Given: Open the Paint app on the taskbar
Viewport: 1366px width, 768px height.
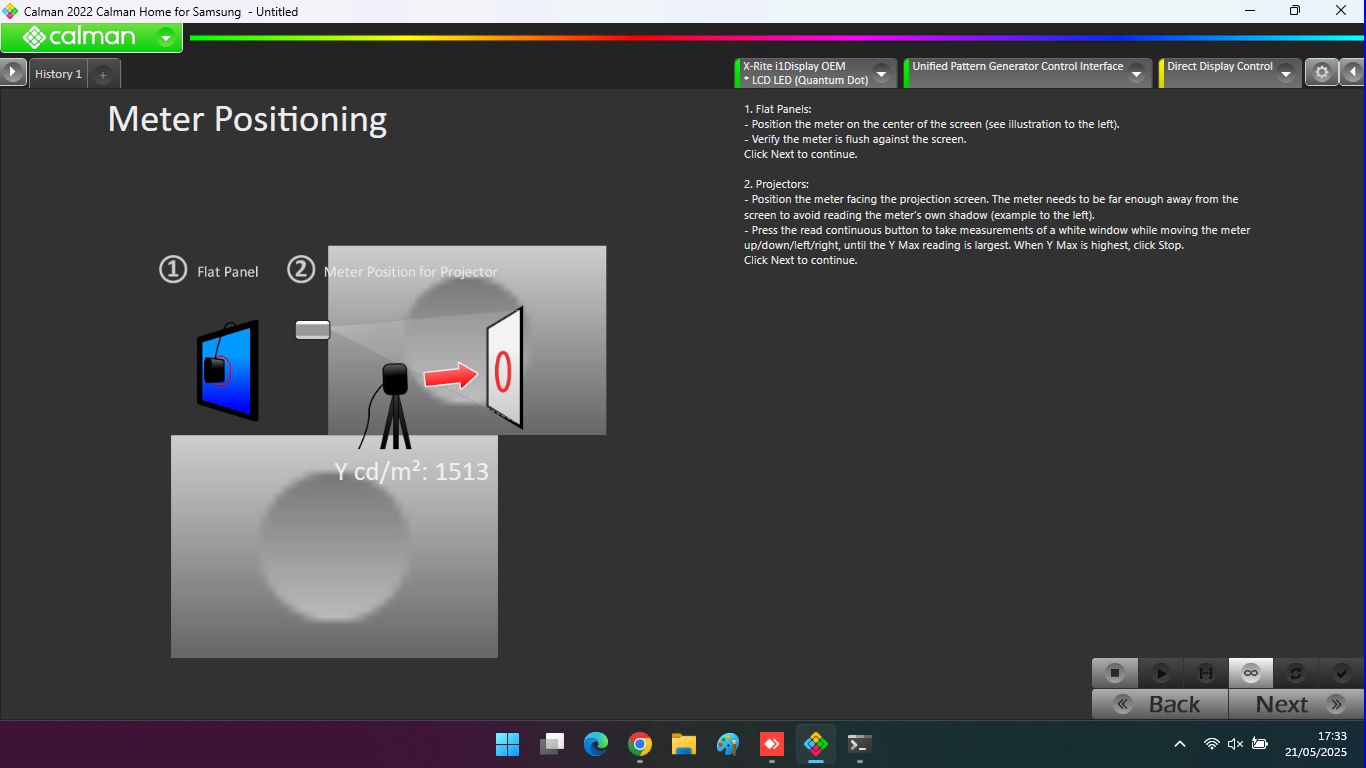Looking at the screenshot, I should click(x=728, y=744).
